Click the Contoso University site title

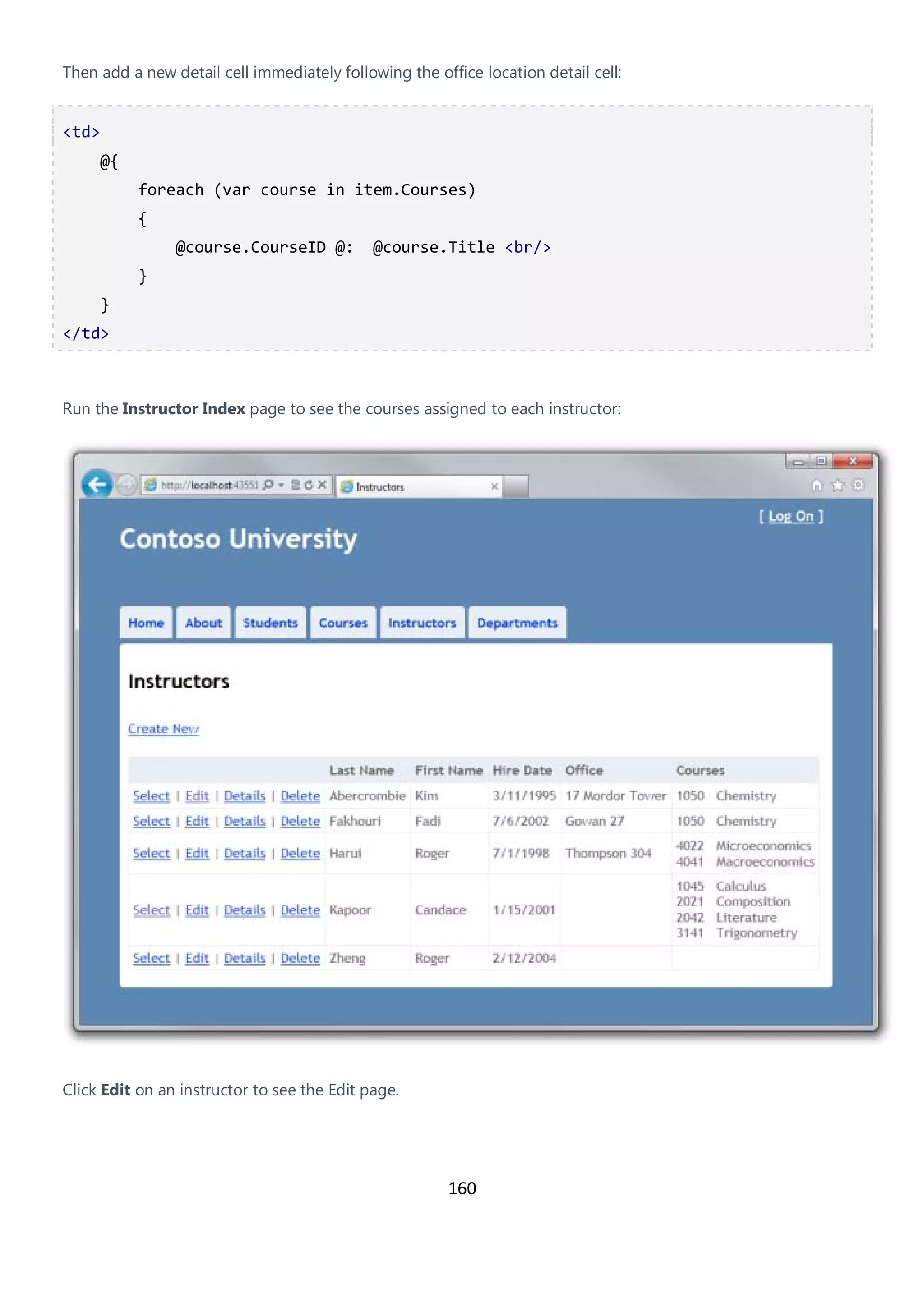pos(238,539)
